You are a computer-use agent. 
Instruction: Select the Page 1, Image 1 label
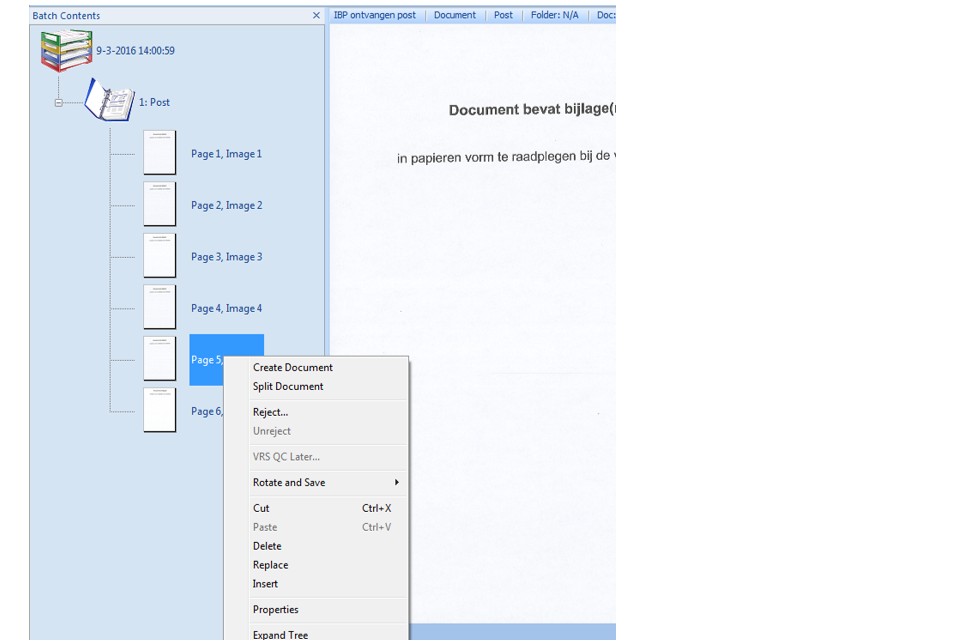point(226,154)
